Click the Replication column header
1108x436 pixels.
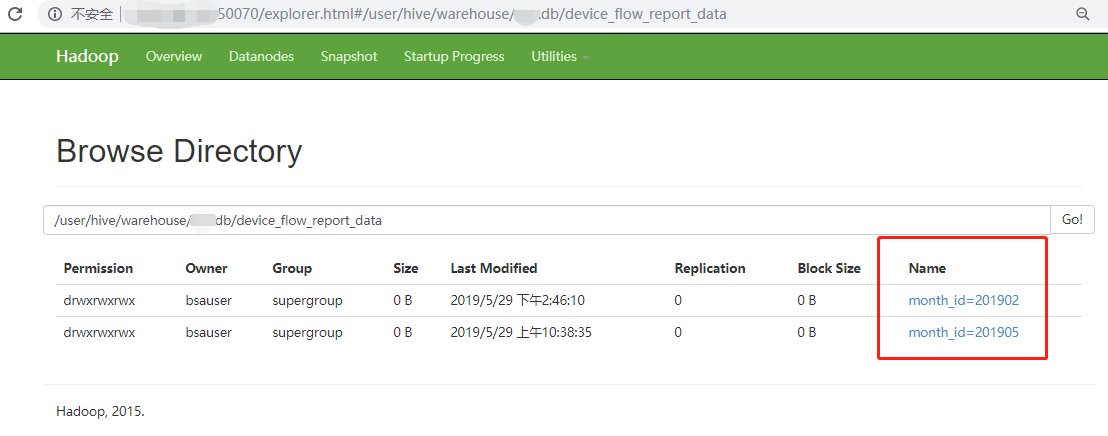click(x=710, y=269)
